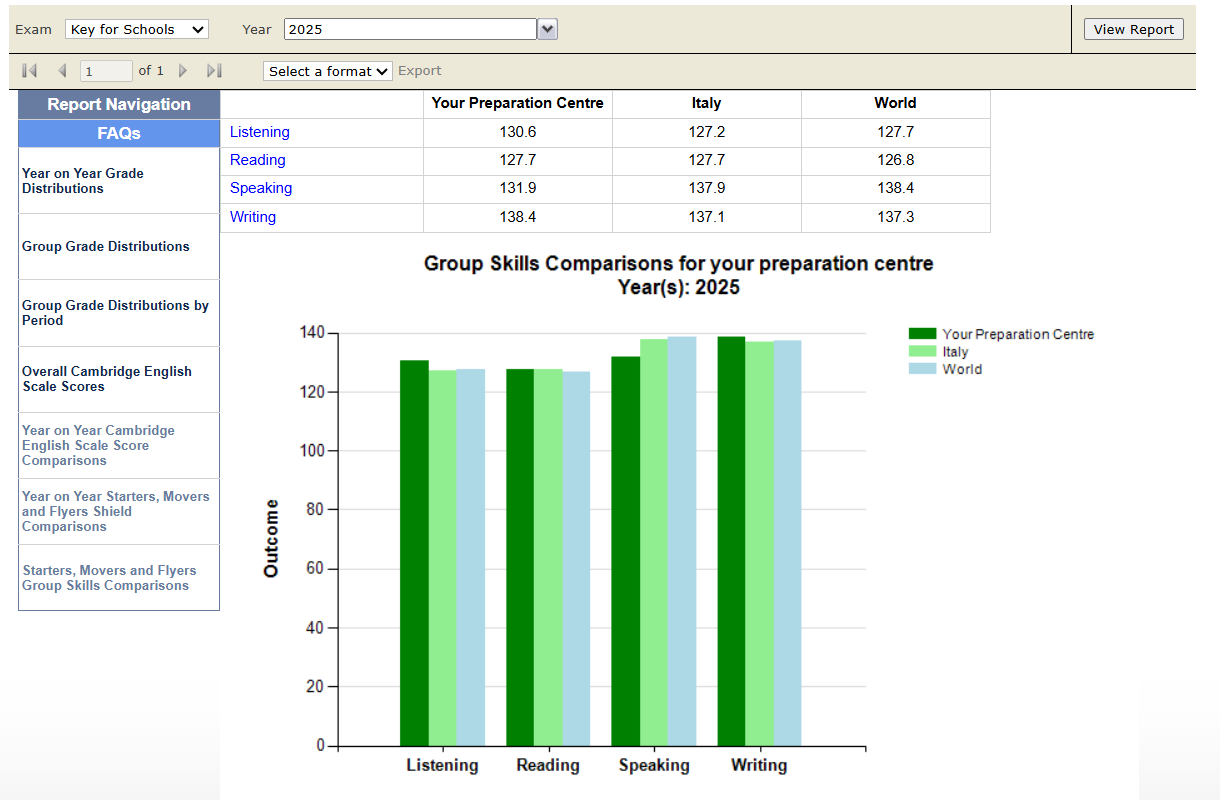Go to first page of report
The width and height of the screenshot is (1220, 800).
[29, 71]
